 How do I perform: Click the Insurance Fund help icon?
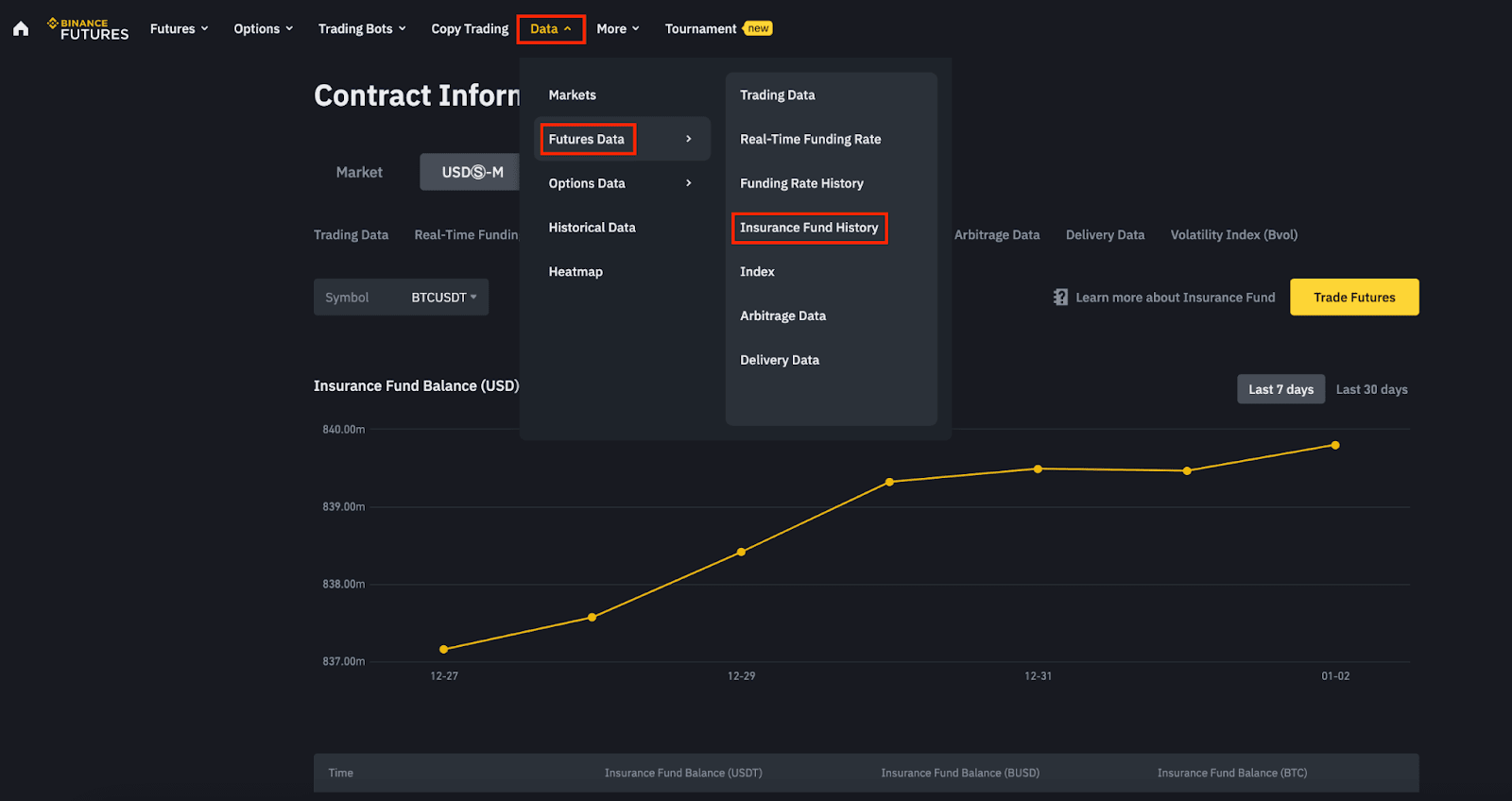click(1060, 298)
